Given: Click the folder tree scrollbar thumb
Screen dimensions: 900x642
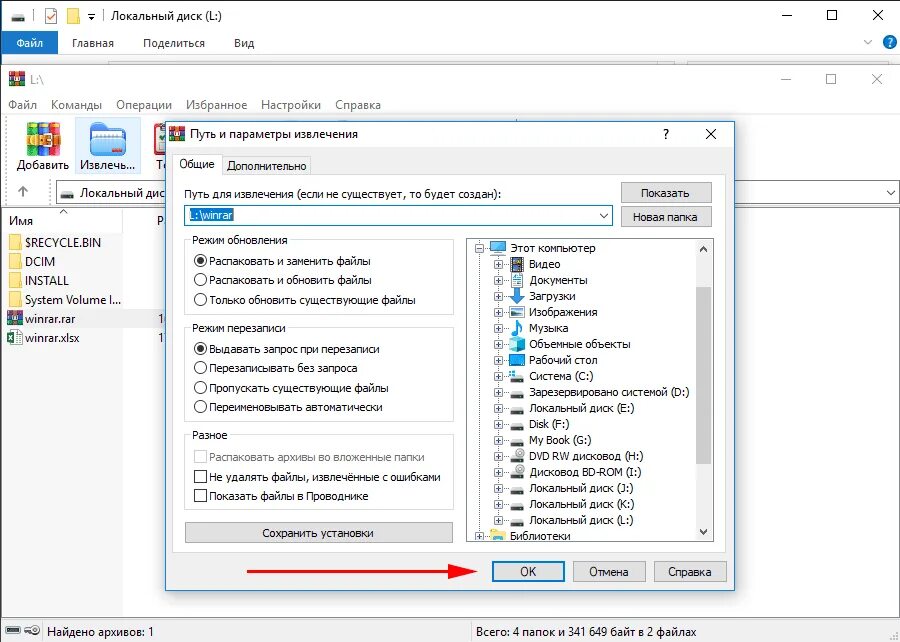Looking at the screenshot, I should click(x=703, y=375).
